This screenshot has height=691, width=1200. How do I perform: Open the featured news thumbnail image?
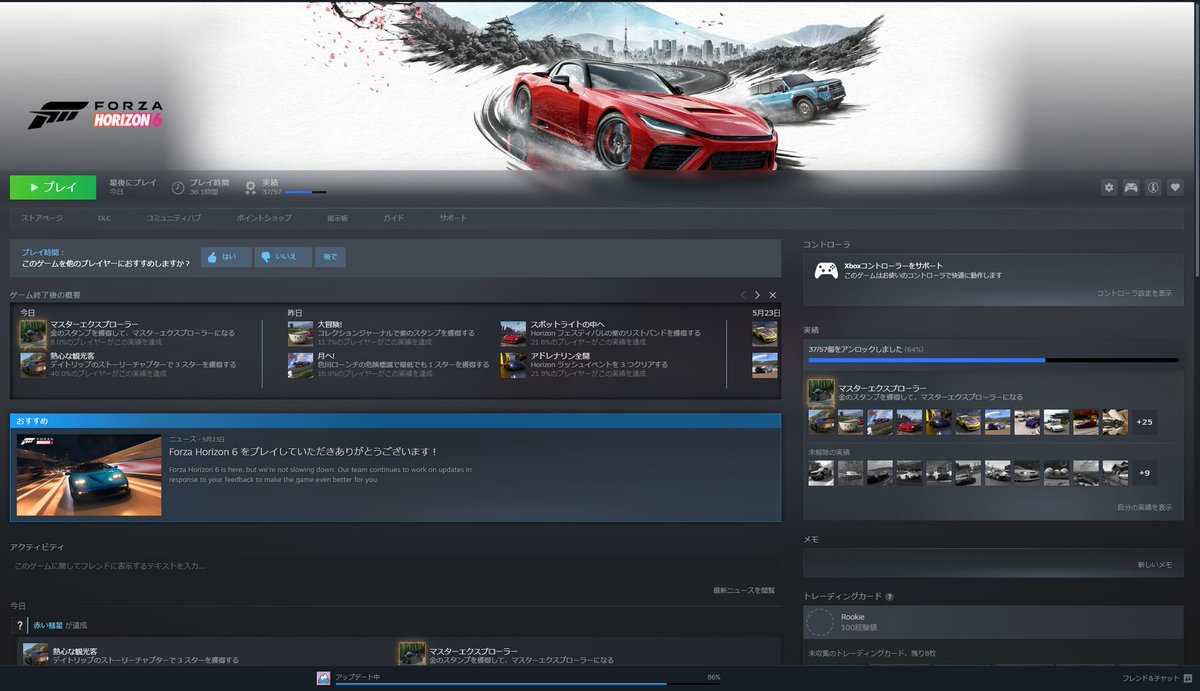(x=89, y=475)
